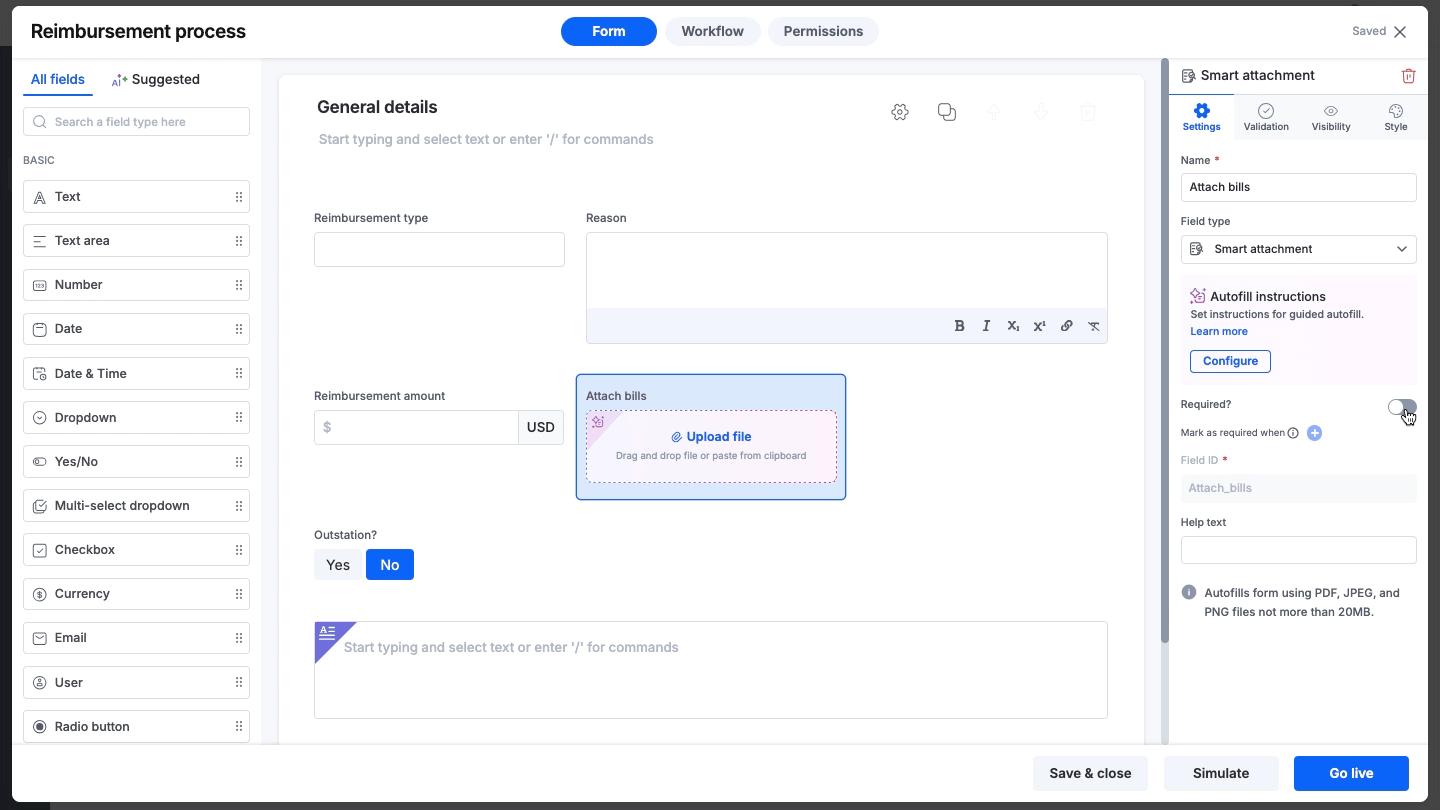
Task: Open the All fields tab
Action: pyautogui.click(x=58, y=80)
